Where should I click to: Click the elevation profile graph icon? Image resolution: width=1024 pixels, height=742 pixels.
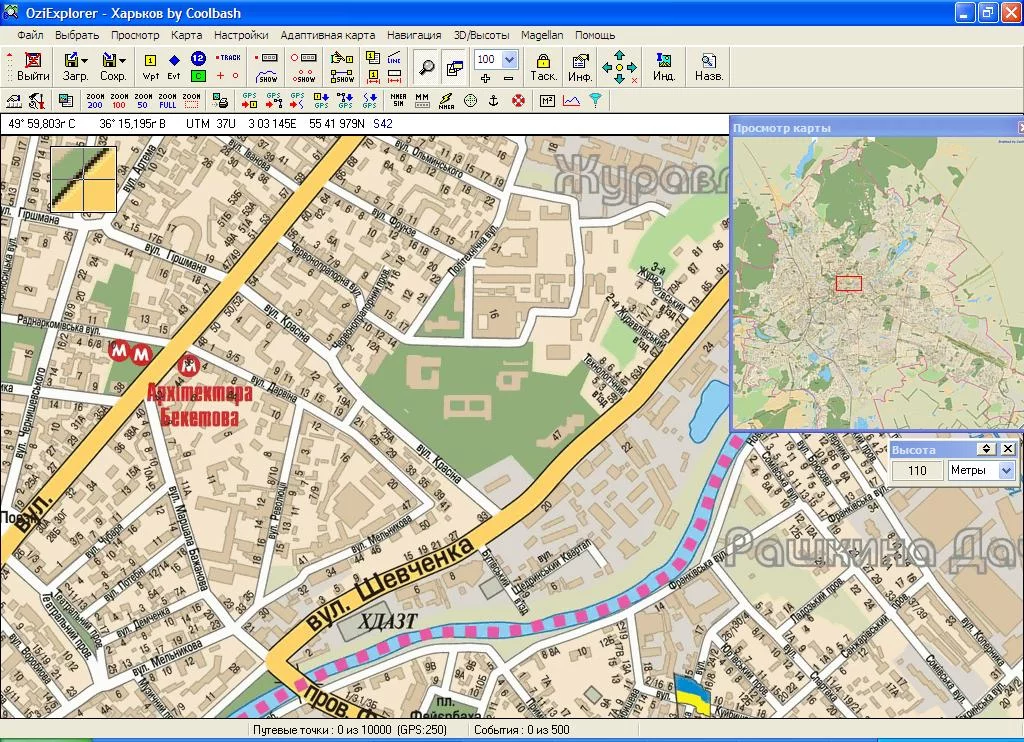(x=571, y=101)
